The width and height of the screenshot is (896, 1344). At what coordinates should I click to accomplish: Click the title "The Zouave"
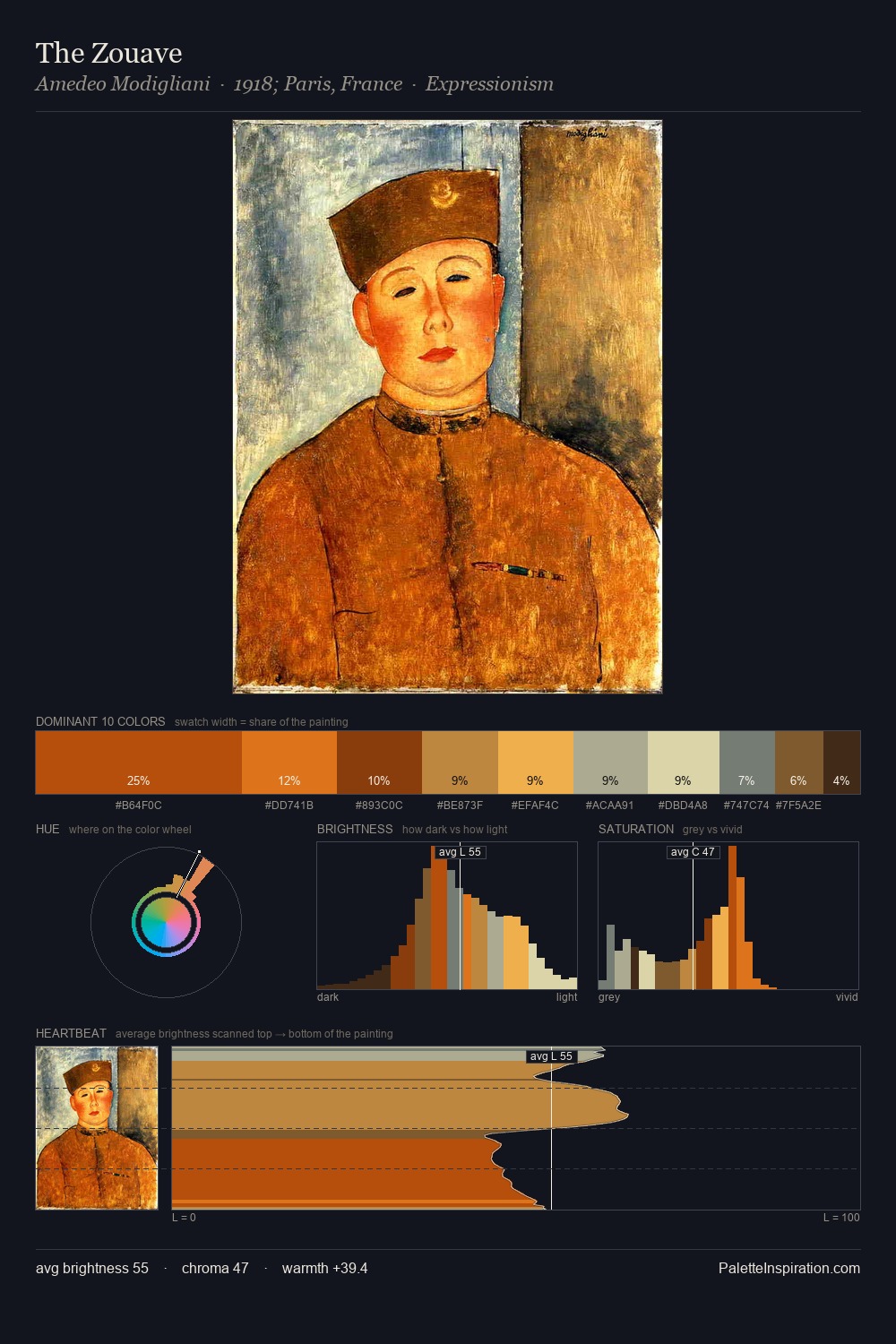[x=109, y=54]
